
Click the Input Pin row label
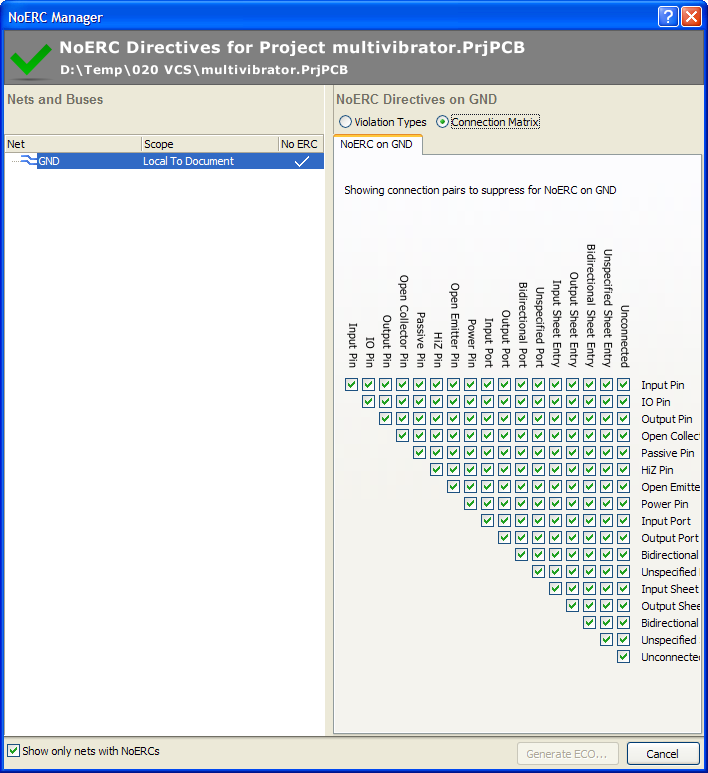click(x=663, y=385)
